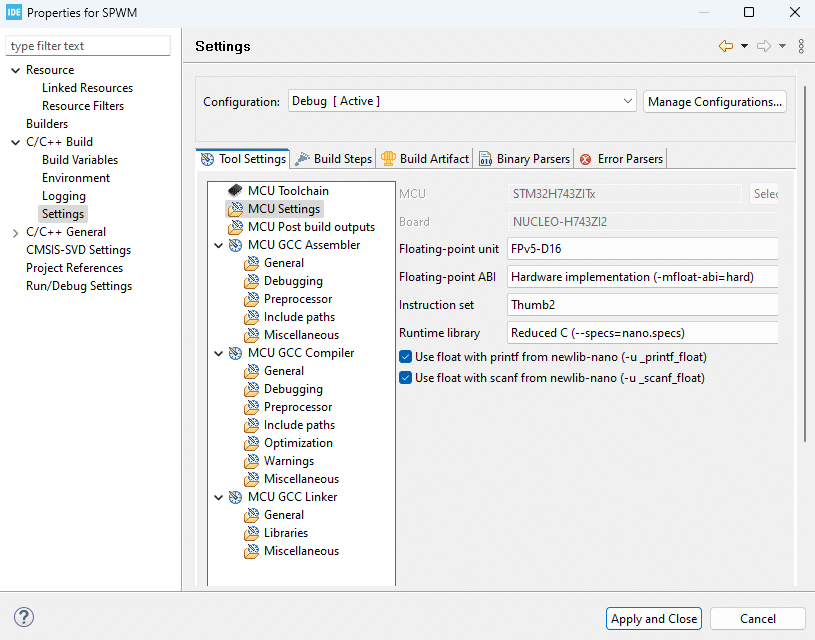
Task: Go back with the yellow arrow icon
Action: pos(726,46)
